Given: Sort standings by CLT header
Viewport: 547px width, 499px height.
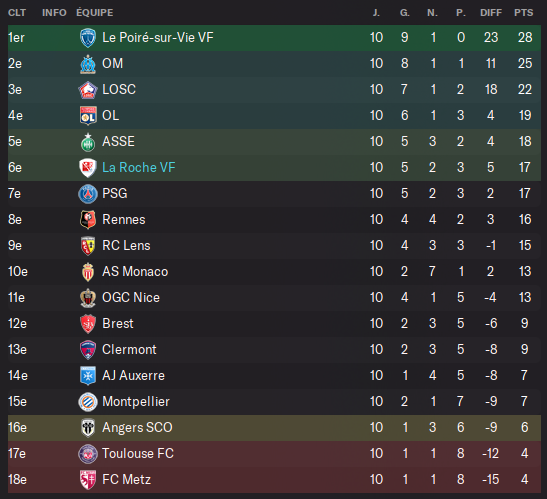Looking at the screenshot, I should [x=17, y=13].
